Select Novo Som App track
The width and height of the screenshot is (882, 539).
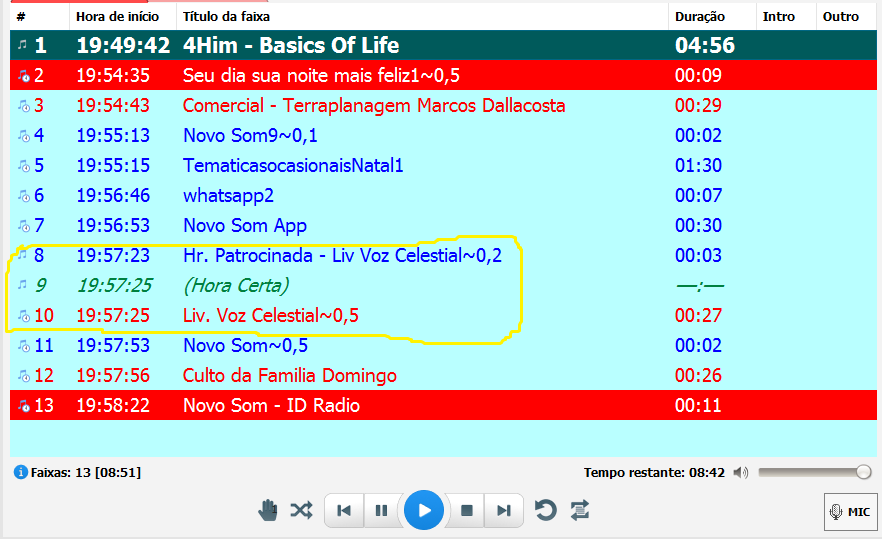443,225
